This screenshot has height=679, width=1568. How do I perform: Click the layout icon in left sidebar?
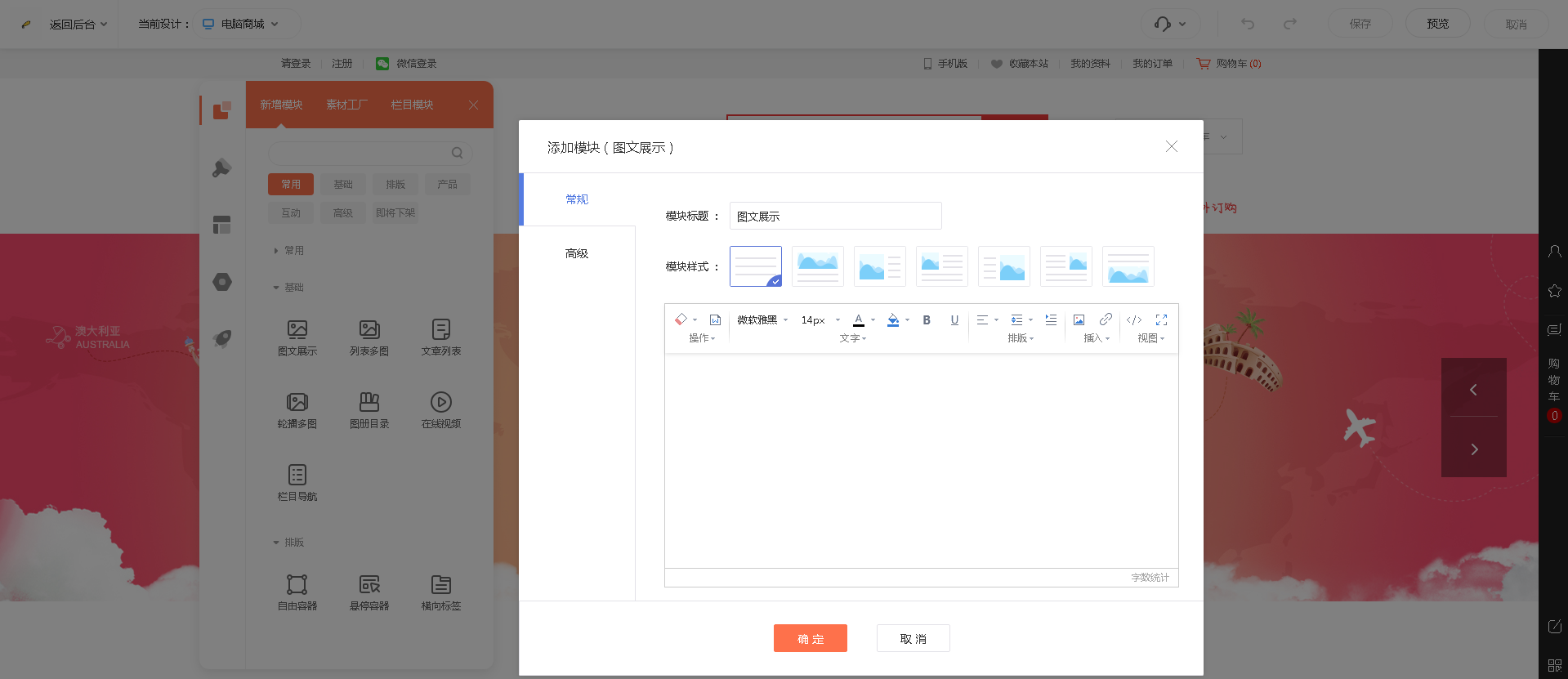tap(222, 225)
